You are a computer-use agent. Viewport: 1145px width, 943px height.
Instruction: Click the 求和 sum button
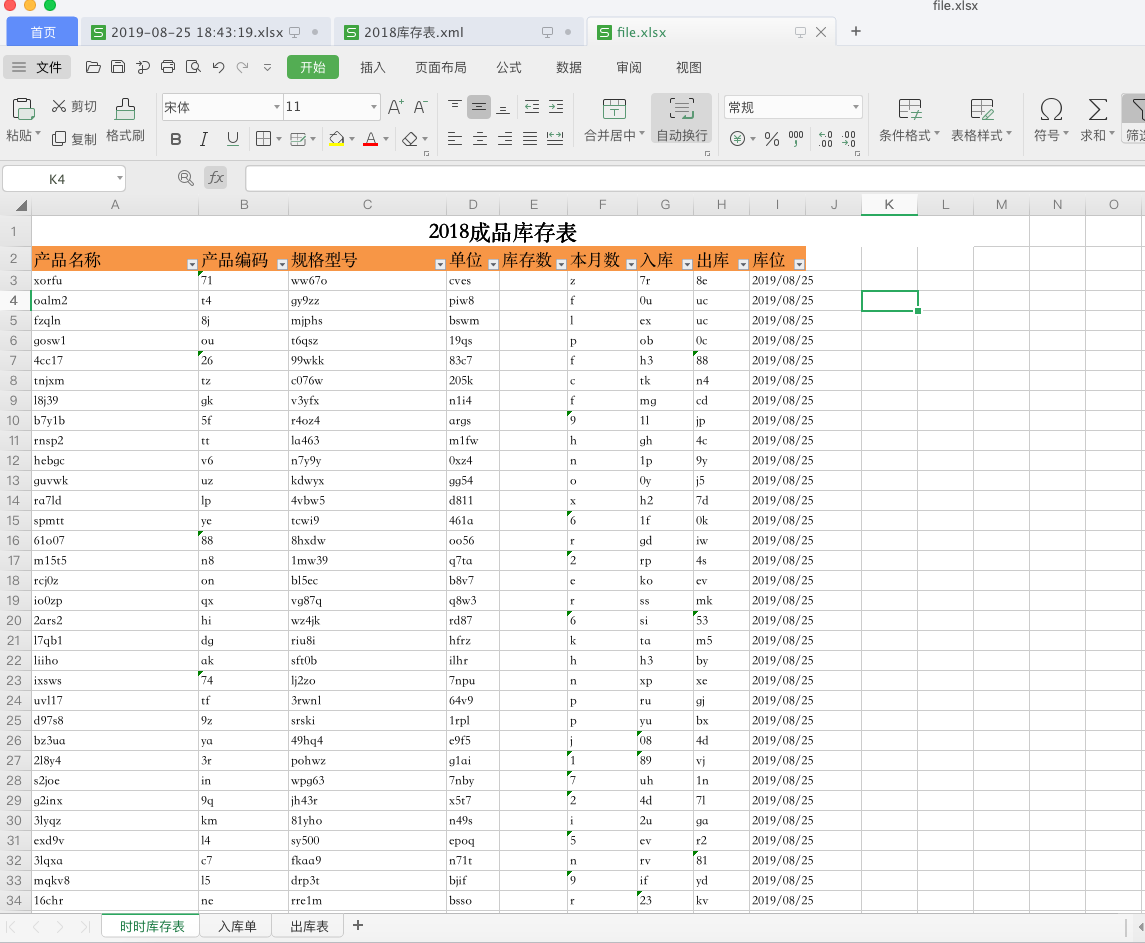[x=1097, y=119]
